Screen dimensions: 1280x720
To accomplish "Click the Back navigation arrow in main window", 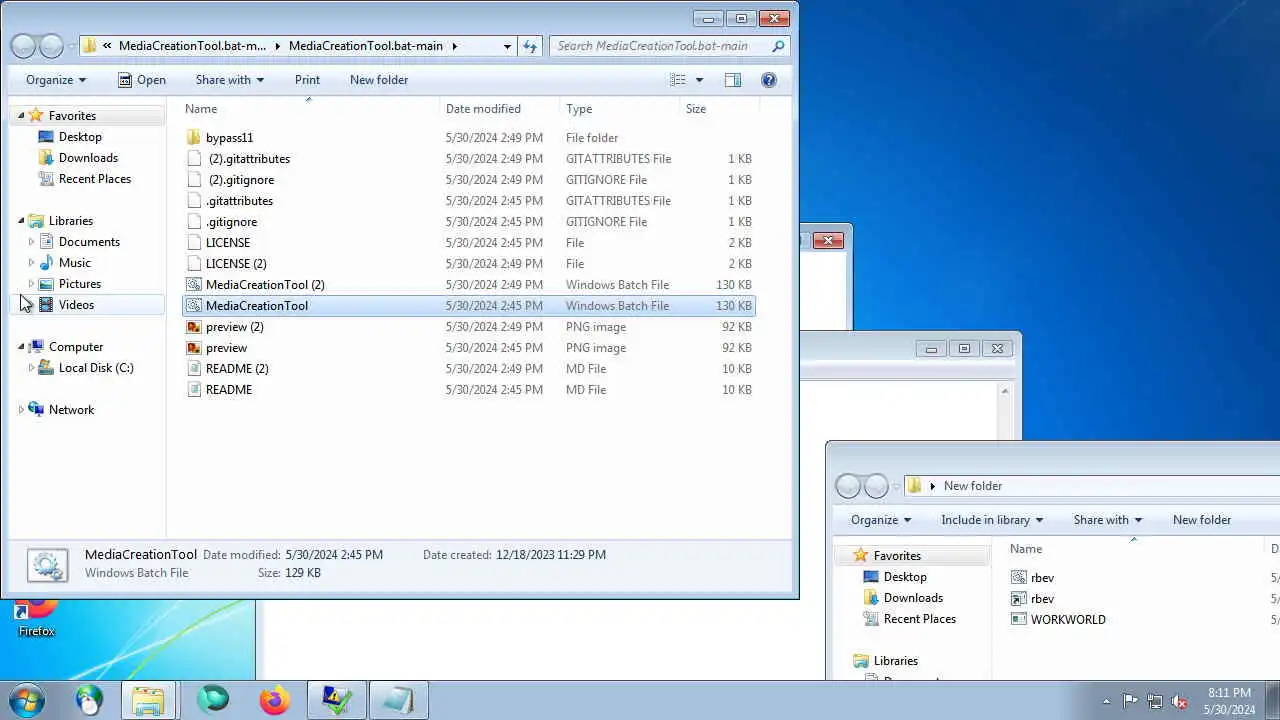I will pyautogui.click(x=23, y=46).
